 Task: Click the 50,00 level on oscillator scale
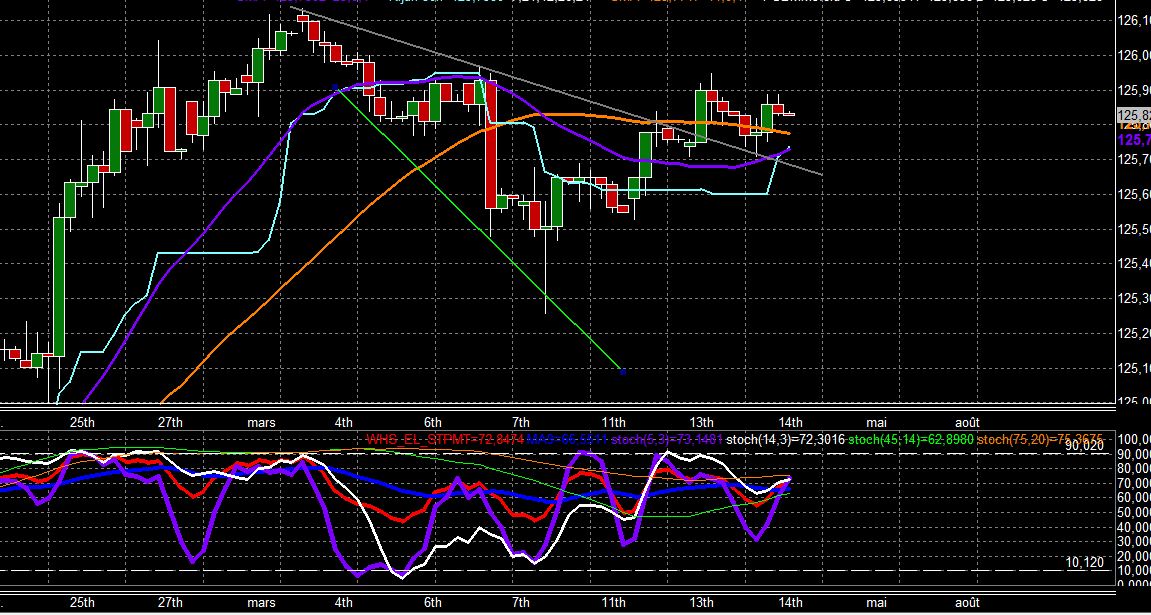(x=1134, y=512)
